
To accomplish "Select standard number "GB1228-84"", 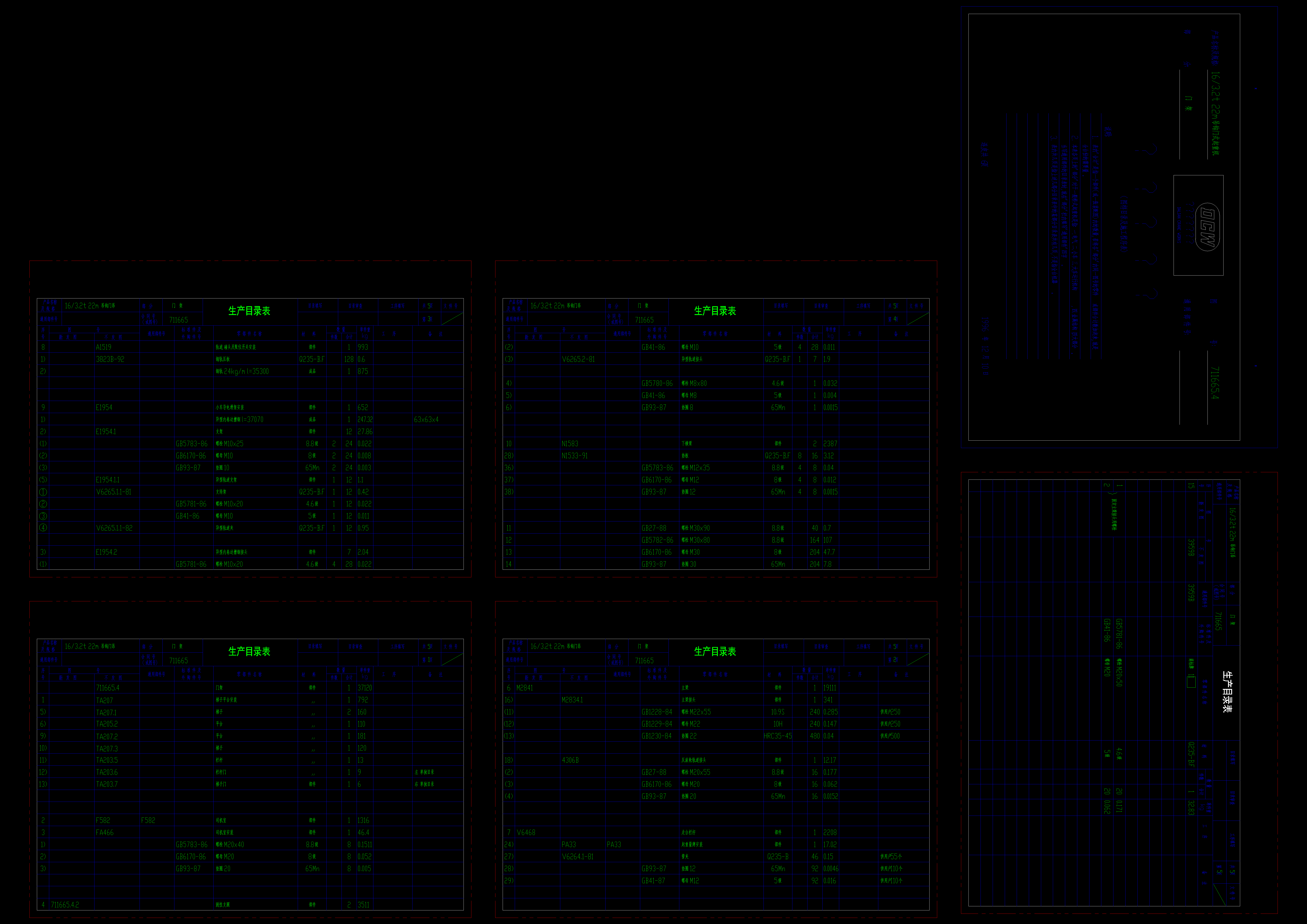I will tap(657, 712).
